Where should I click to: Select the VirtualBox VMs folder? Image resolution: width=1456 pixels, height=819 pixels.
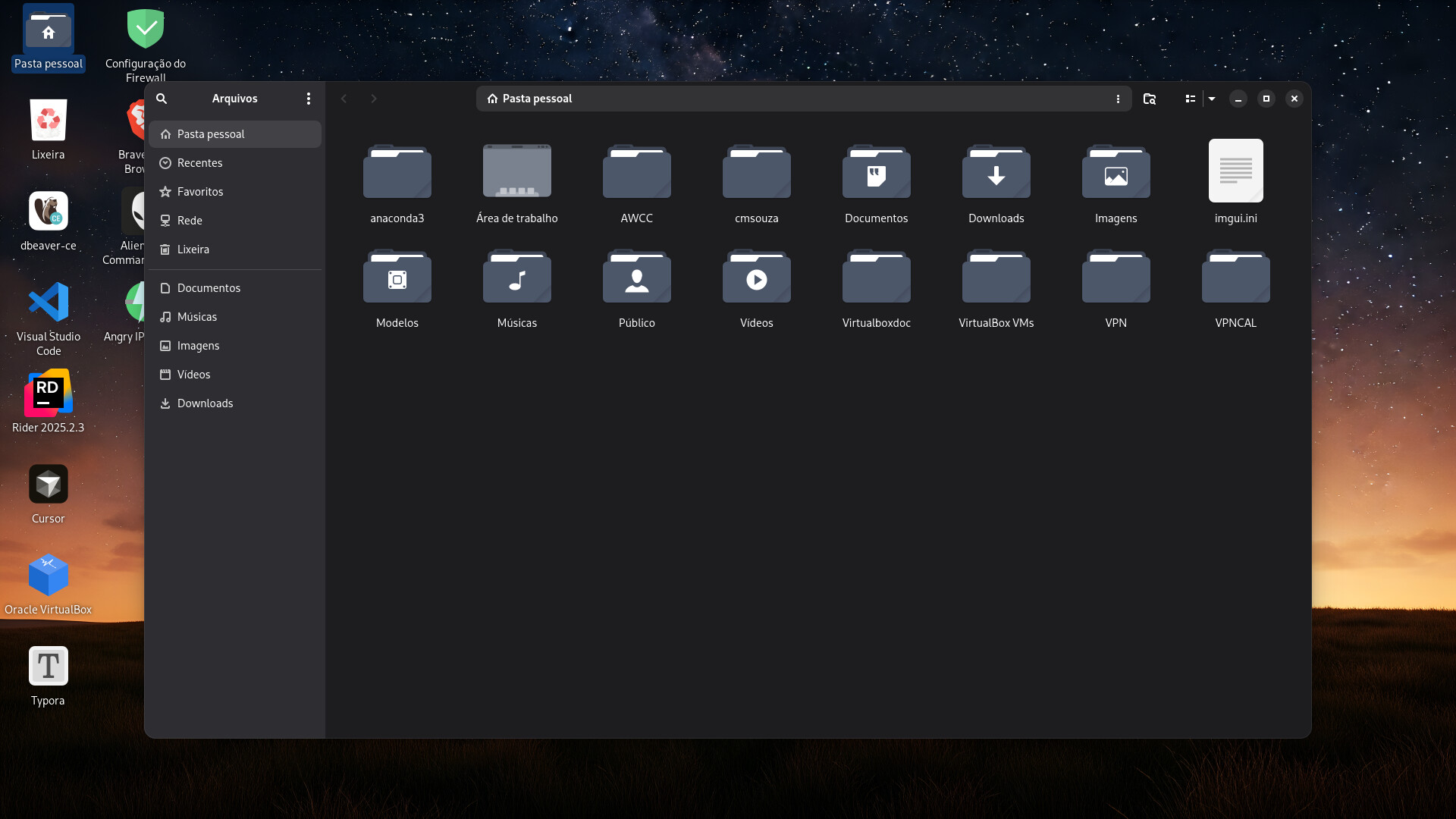tap(996, 278)
